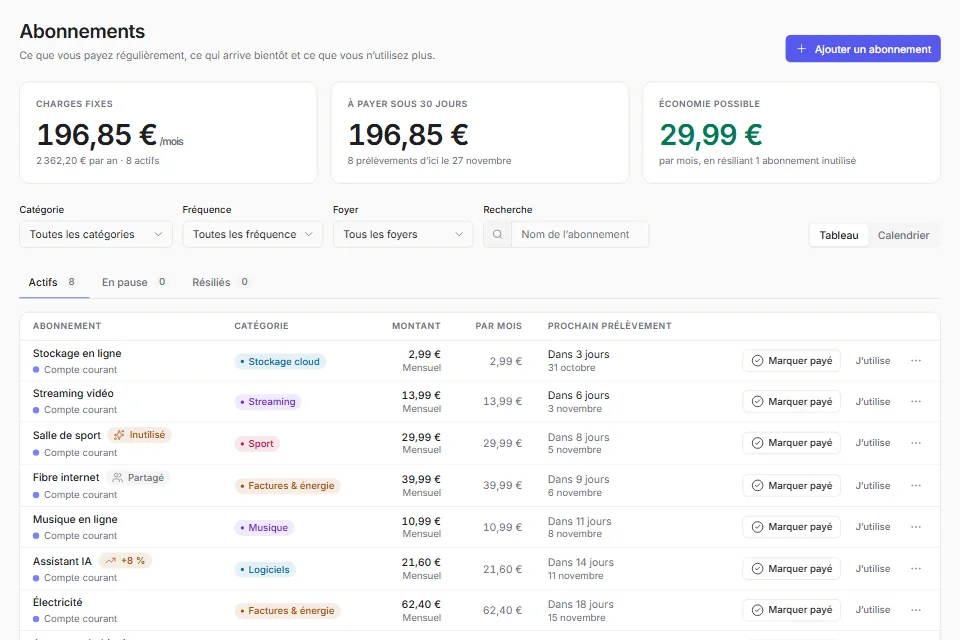This screenshot has height=640, width=960.
Task: Click the Musique category tag
Action: [x=264, y=528]
